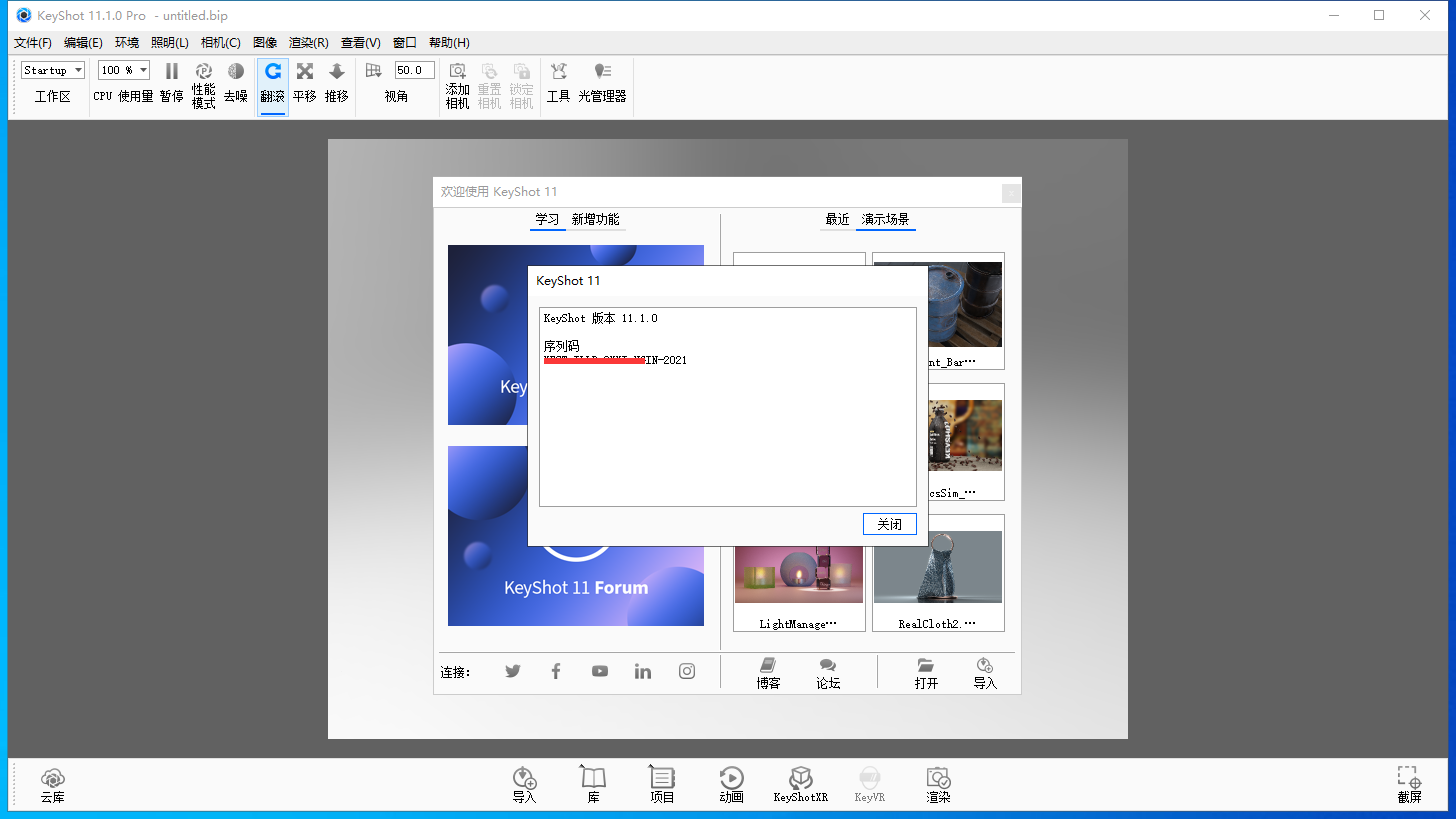The height and width of the screenshot is (819, 1456).
Task: Switch to the 学习 tab
Action: (x=547, y=220)
